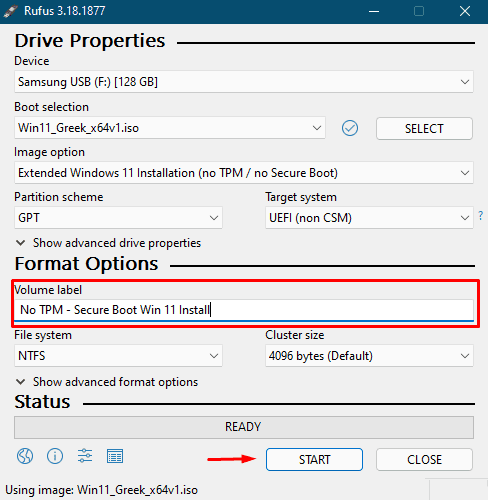Open the Image option dropdown
Viewport: 488px width, 500px height.
tap(244, 173)
